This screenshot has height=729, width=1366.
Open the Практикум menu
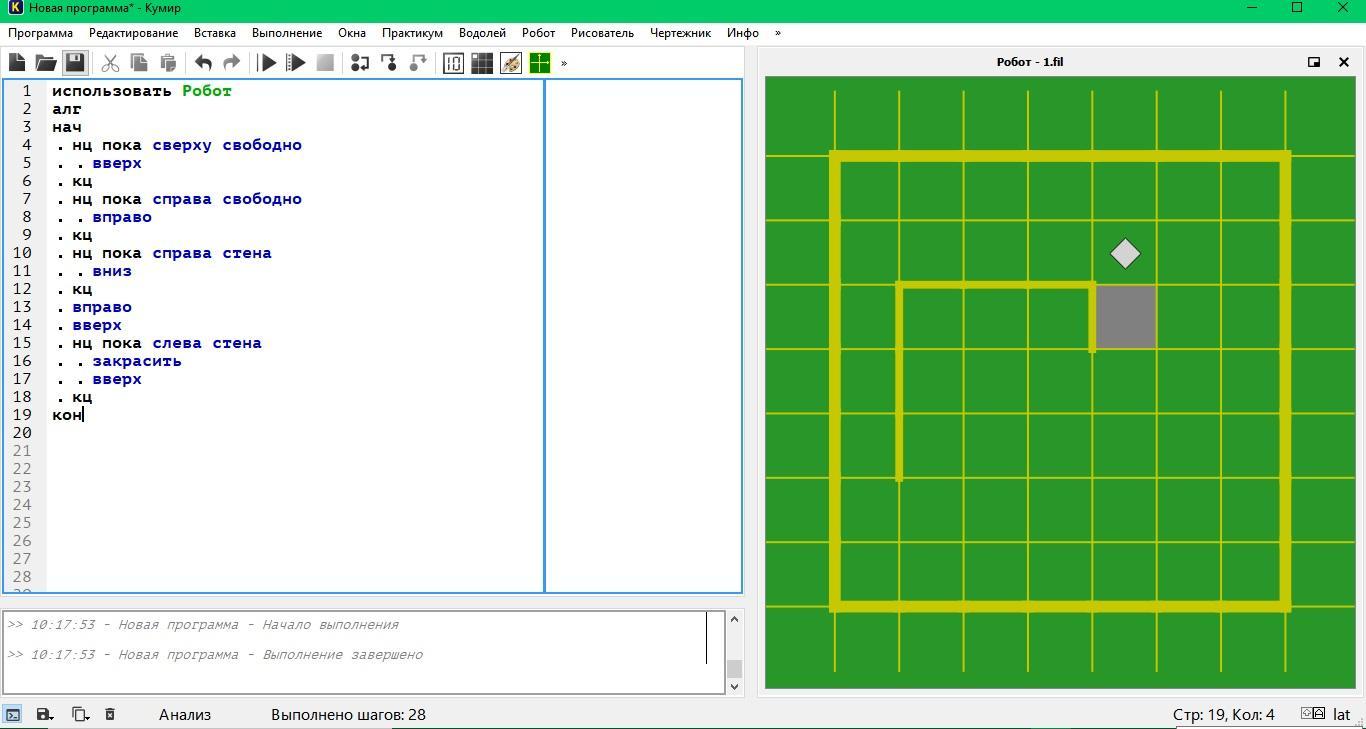(412, 33)
